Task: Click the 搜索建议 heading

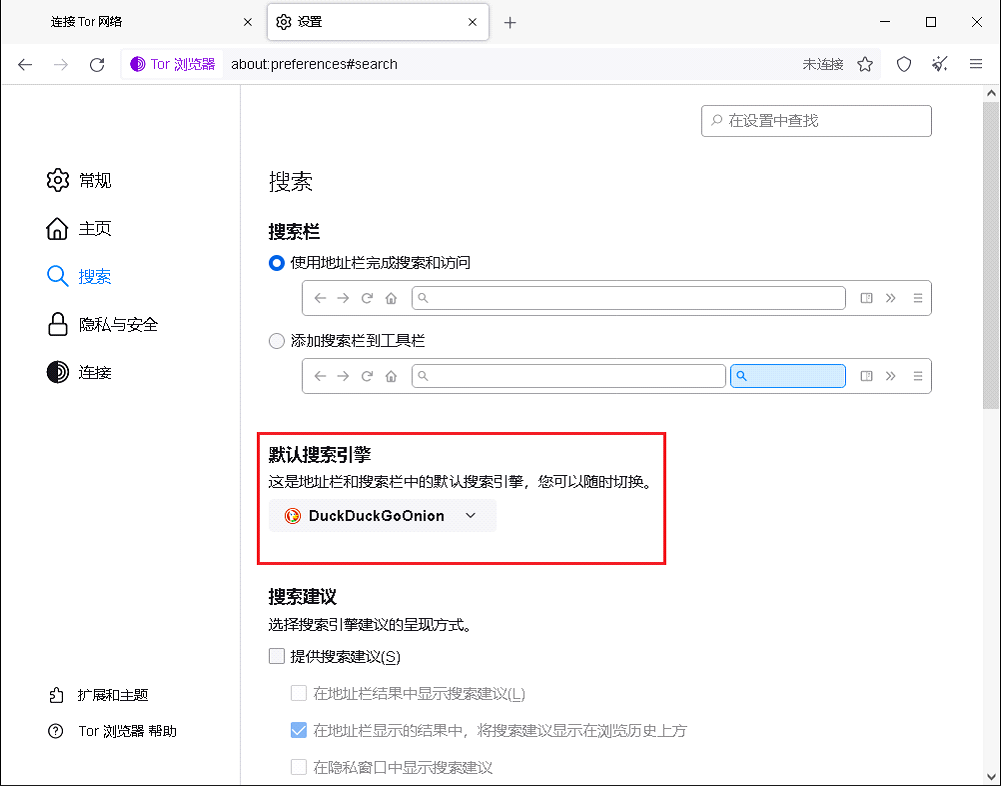Action: pos(303,597)
